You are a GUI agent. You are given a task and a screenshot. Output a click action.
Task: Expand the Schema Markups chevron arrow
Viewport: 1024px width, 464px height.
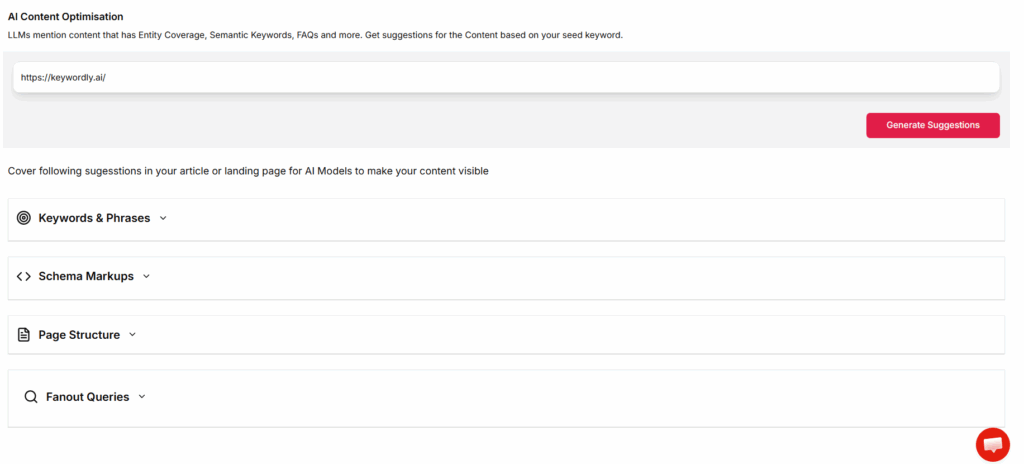click(146, 277)
